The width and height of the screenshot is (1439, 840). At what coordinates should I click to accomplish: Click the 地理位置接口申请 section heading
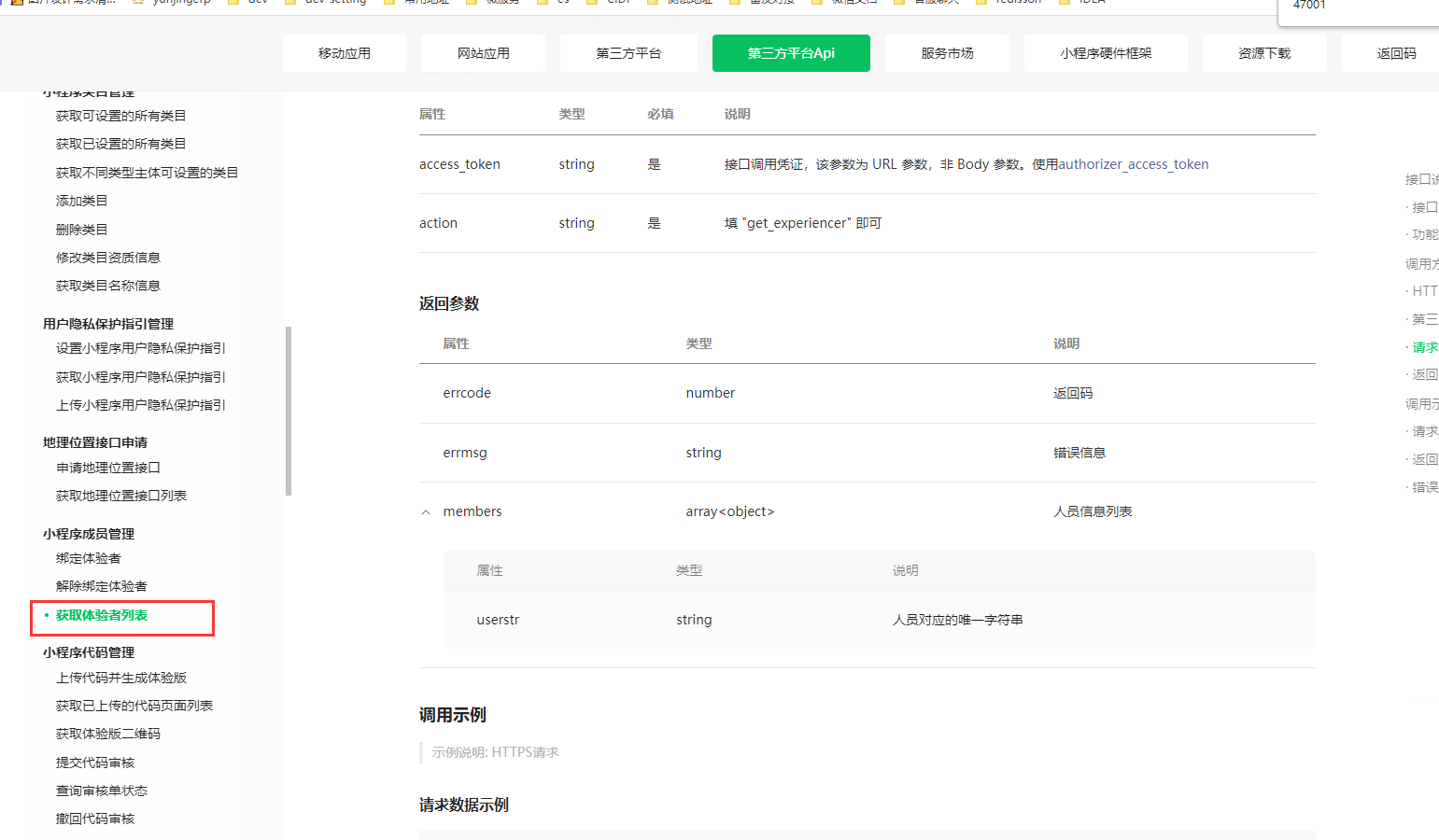pyautogui.click(x=95, y=442)
